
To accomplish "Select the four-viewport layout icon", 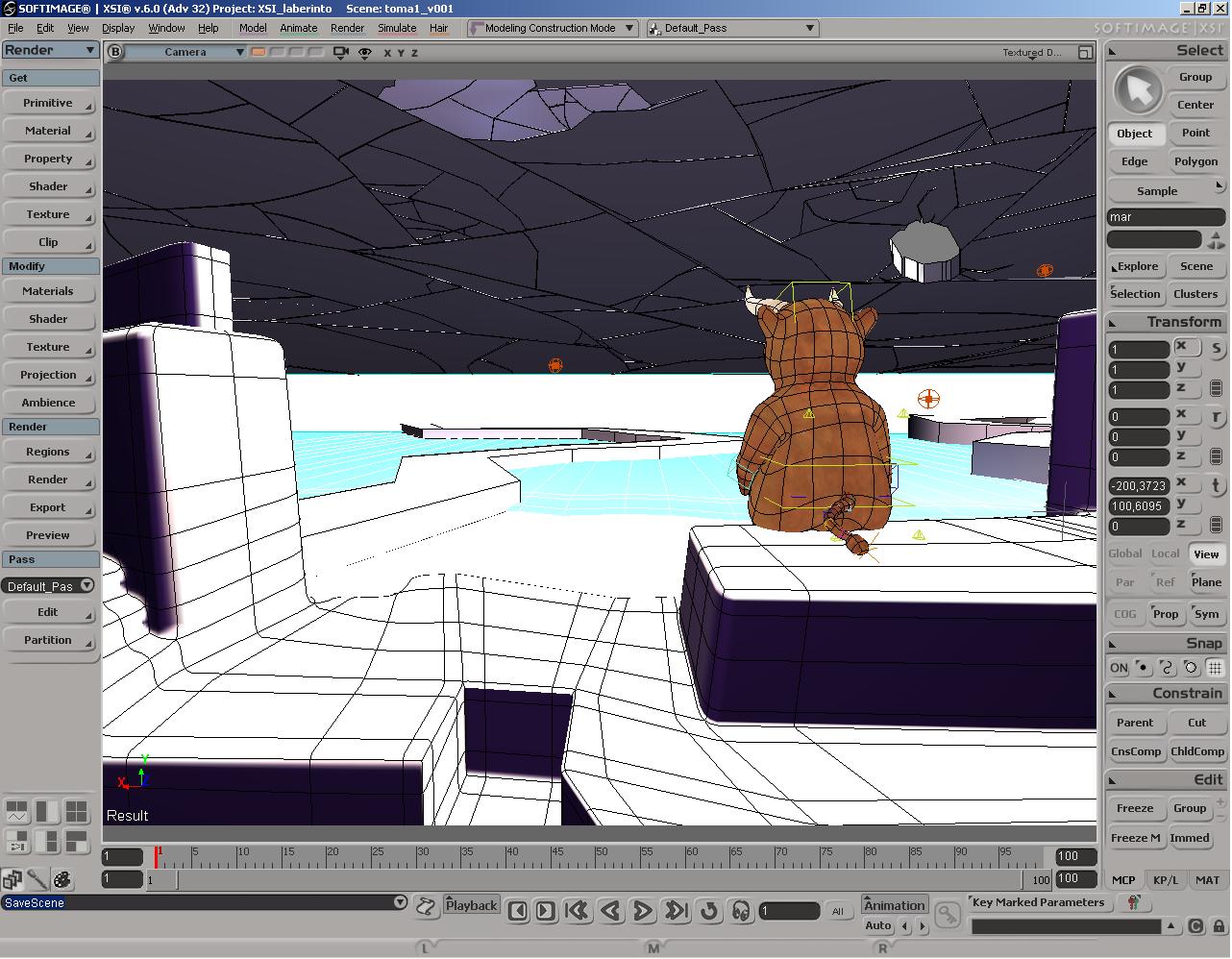I will [x=76, y=812].
